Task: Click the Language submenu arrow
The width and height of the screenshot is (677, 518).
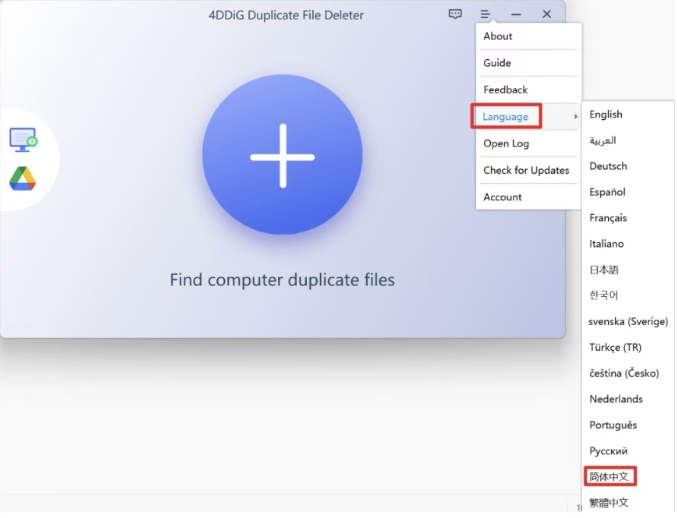Action: (x=576, y=117)
